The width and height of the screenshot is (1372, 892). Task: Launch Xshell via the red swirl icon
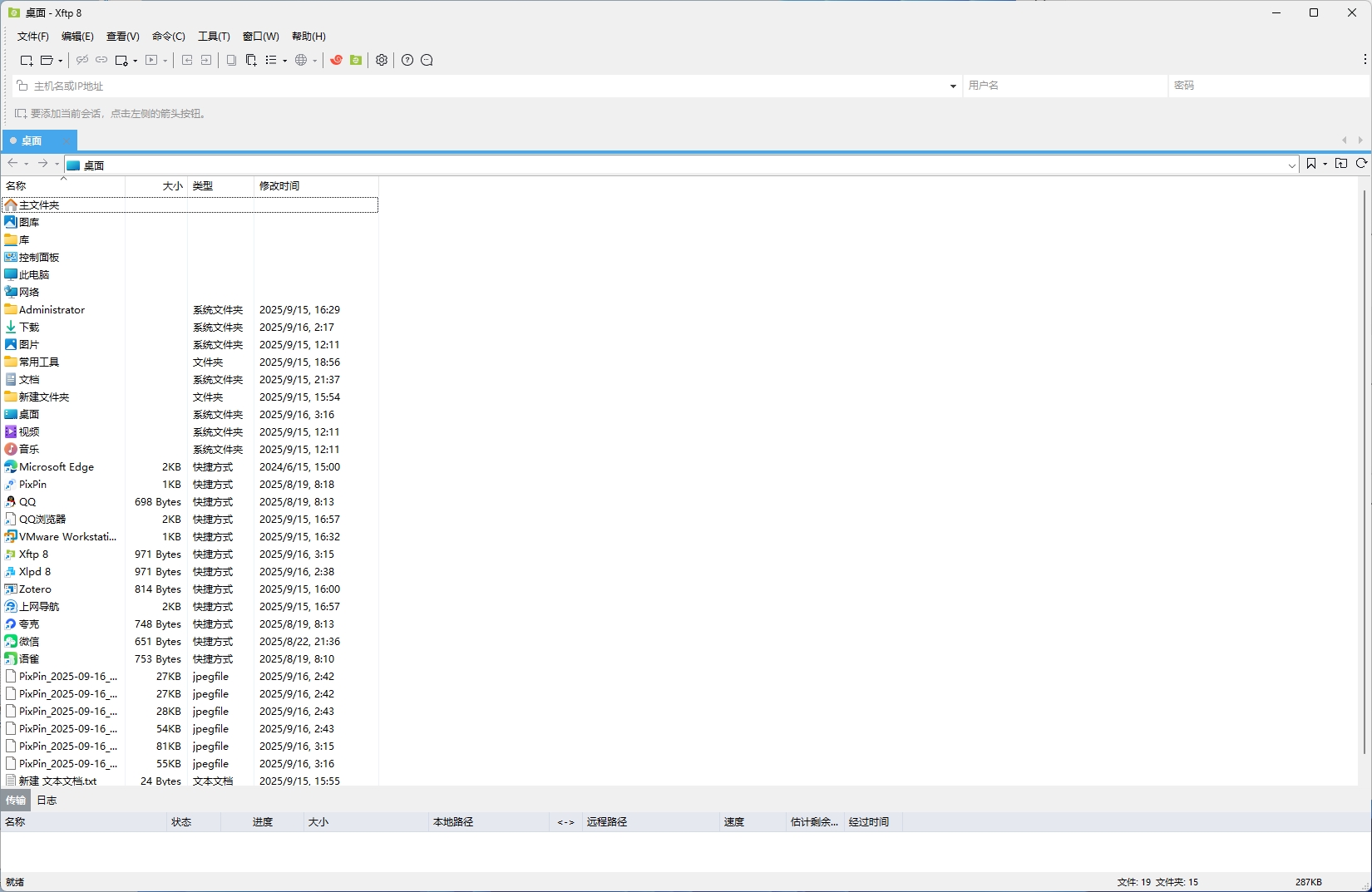(336, 60)
